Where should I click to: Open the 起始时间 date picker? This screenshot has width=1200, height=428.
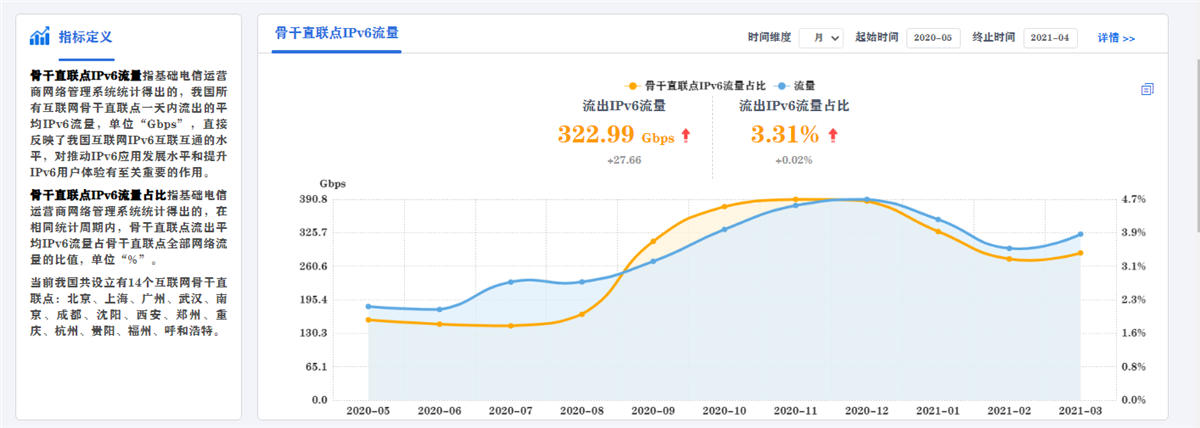[933, 38]
